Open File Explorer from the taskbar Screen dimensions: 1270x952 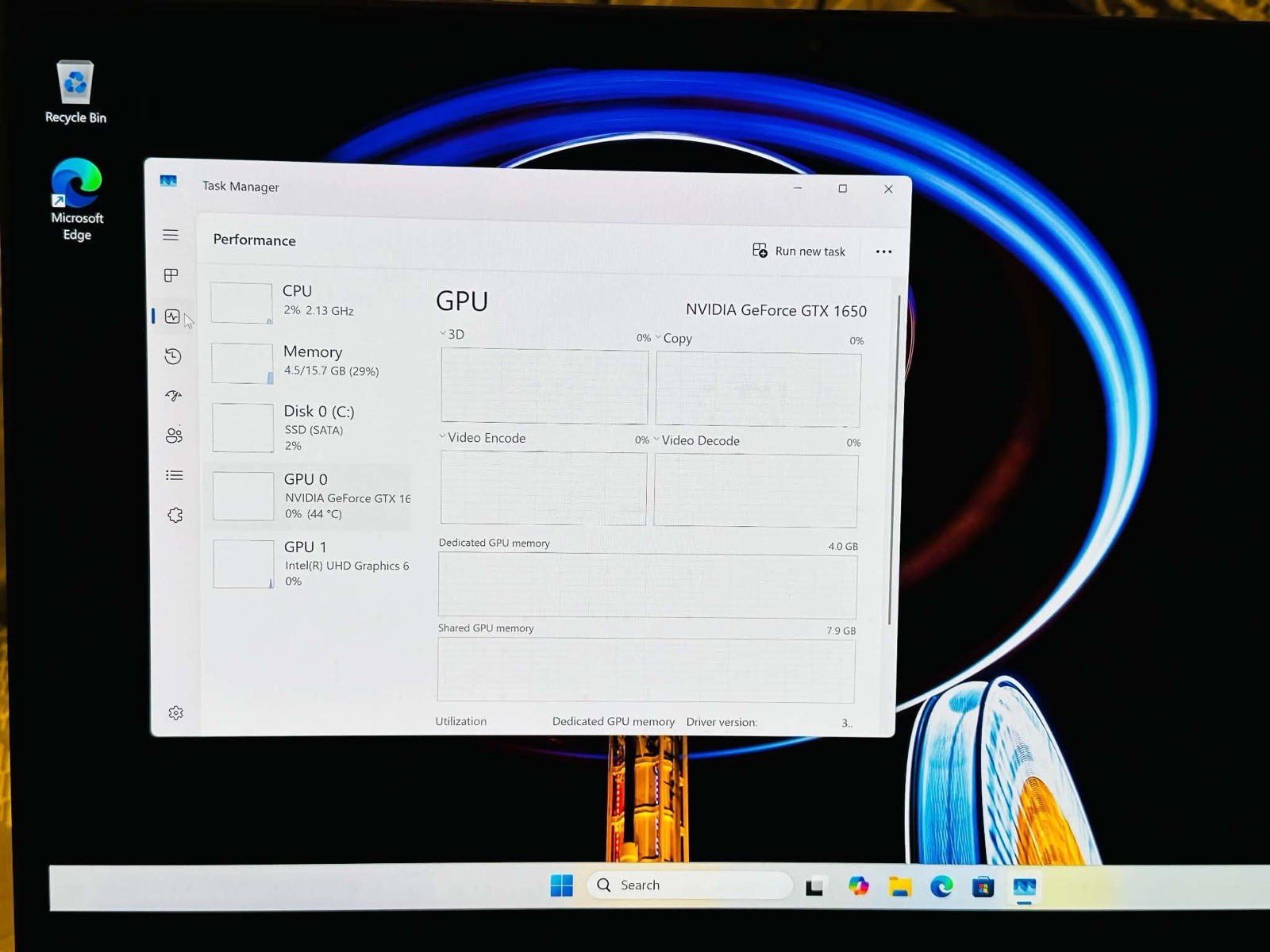900,887
